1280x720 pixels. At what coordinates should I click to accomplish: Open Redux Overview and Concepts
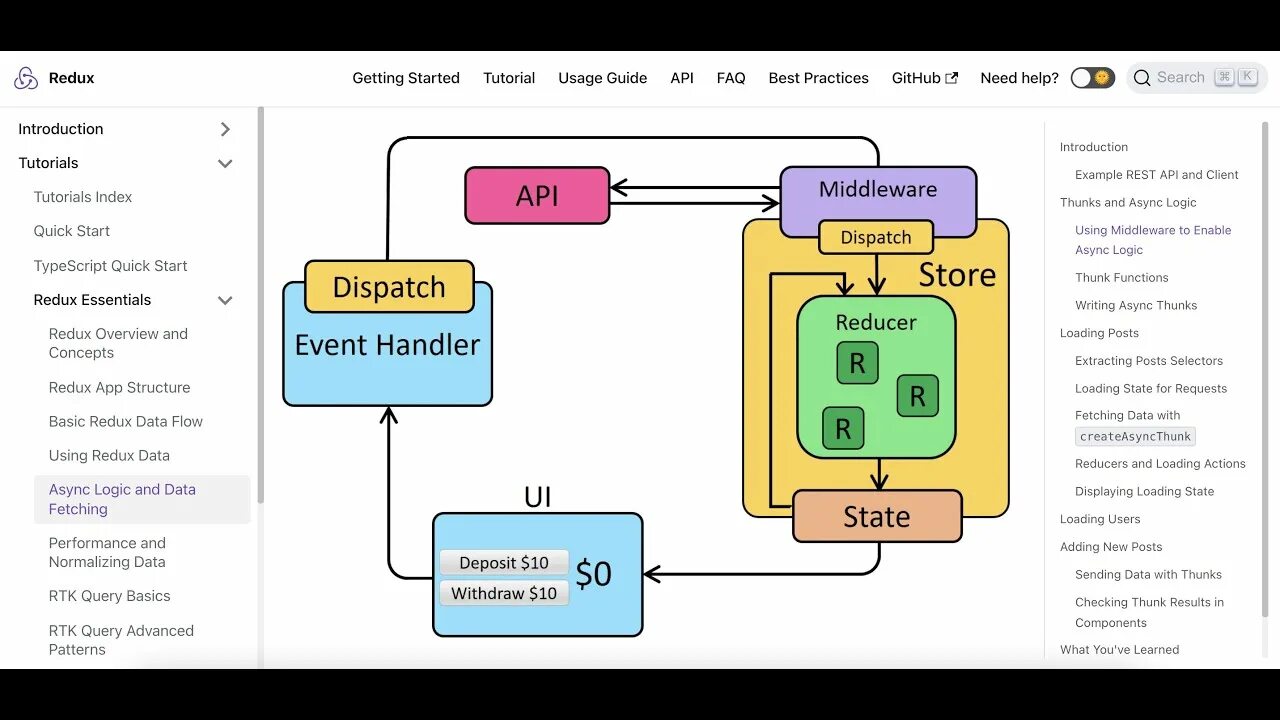click(x=118, y=343)
